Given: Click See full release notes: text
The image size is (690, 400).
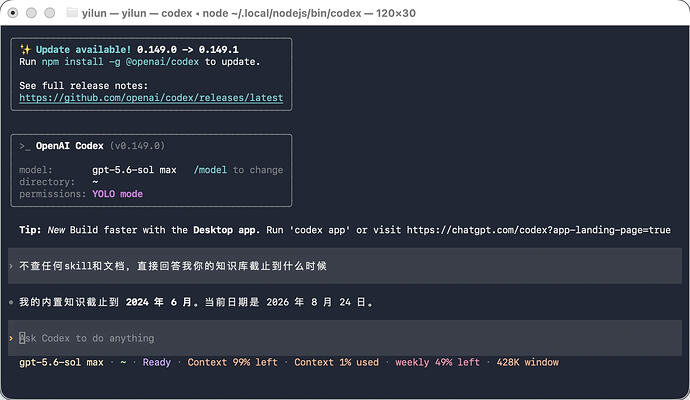Looking at the screenshot, I should tap(84, 86).
